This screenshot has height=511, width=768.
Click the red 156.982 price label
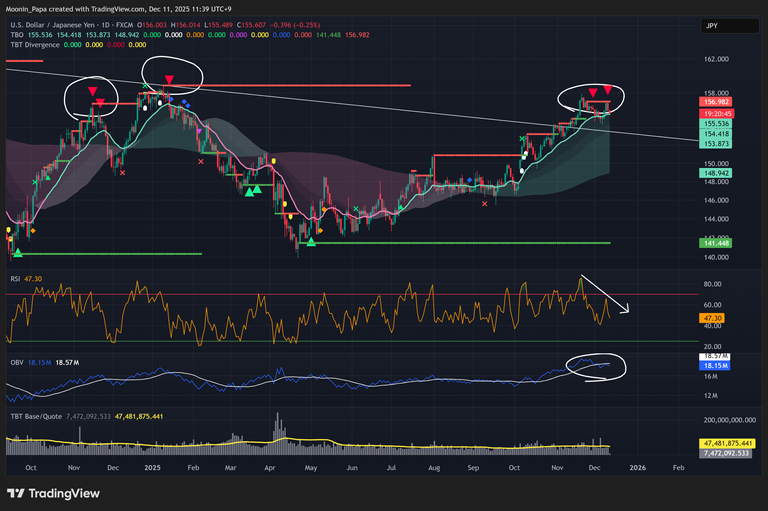714,101
